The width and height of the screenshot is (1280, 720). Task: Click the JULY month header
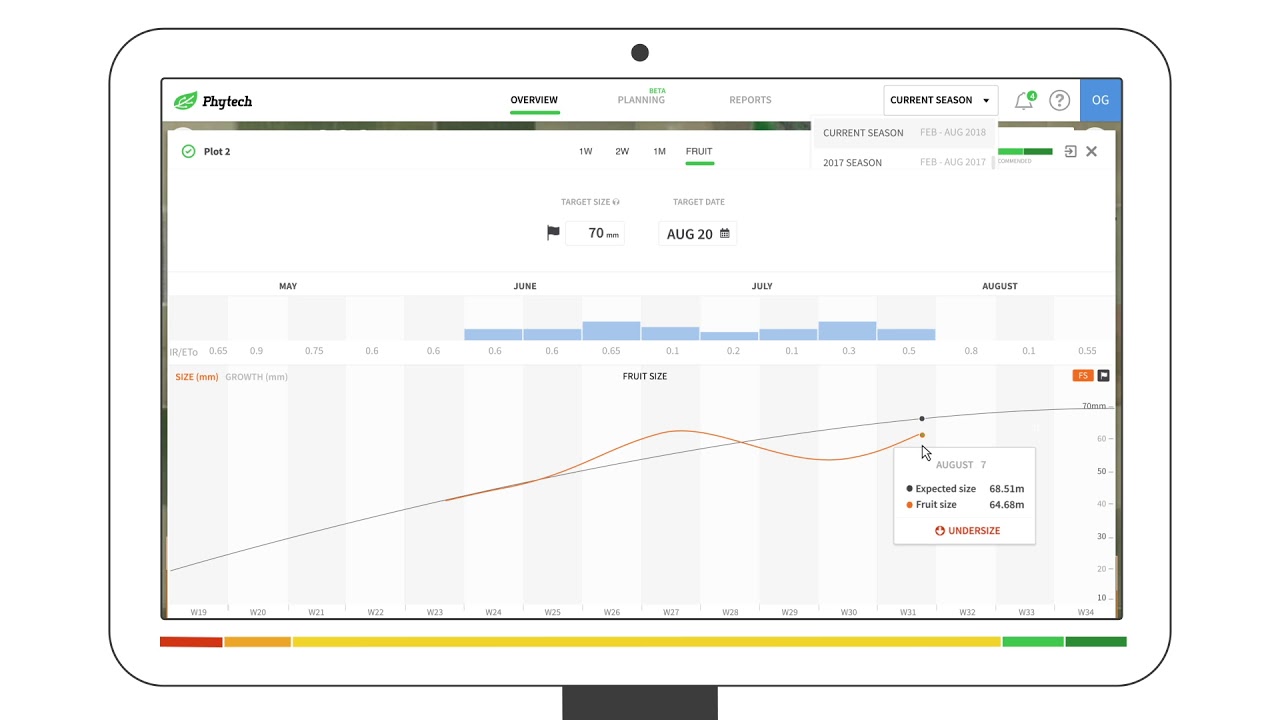[x=762, y=286]
